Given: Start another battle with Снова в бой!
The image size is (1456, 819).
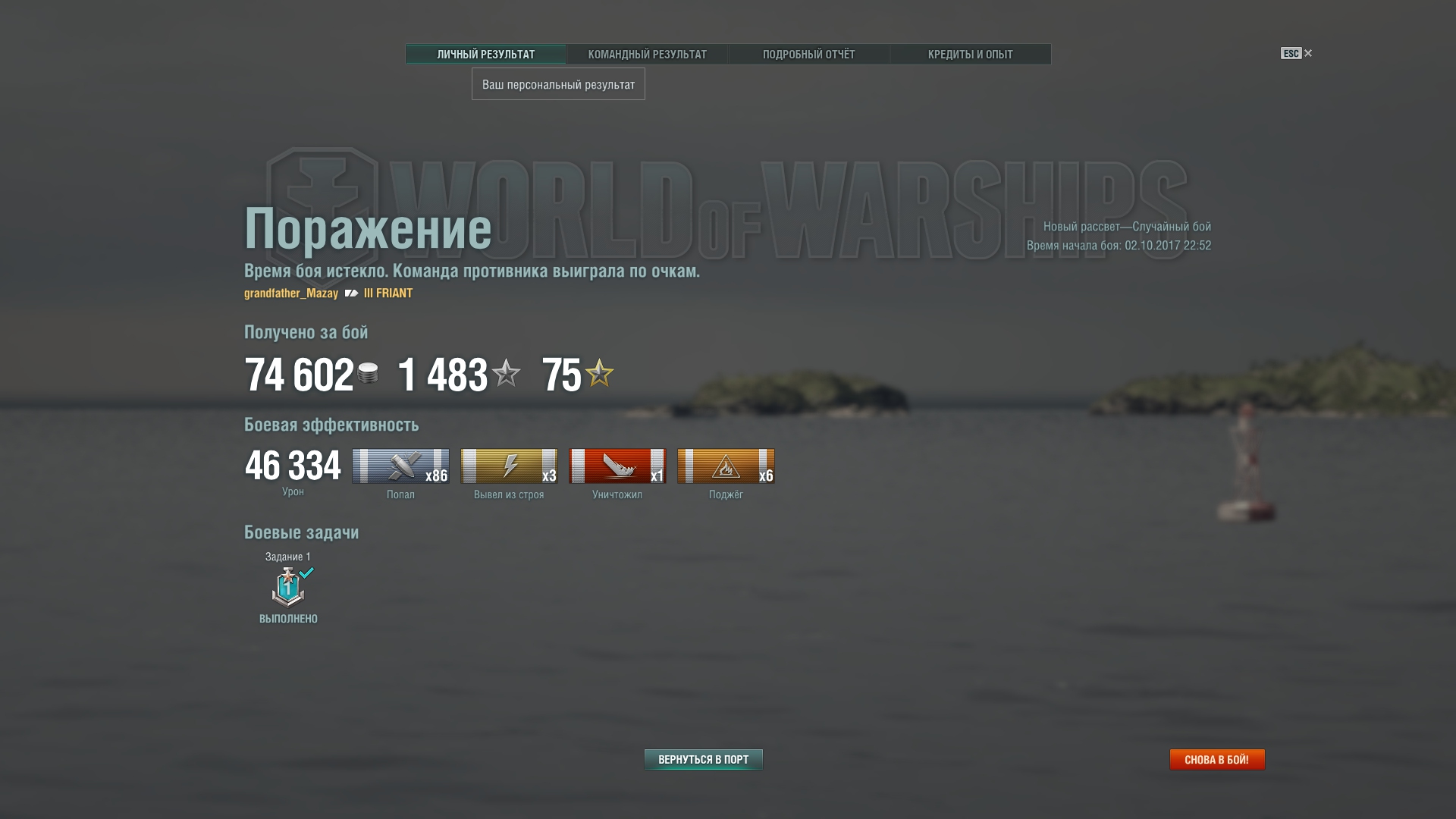Looking at the screenshot, I should click(1217, 759).
